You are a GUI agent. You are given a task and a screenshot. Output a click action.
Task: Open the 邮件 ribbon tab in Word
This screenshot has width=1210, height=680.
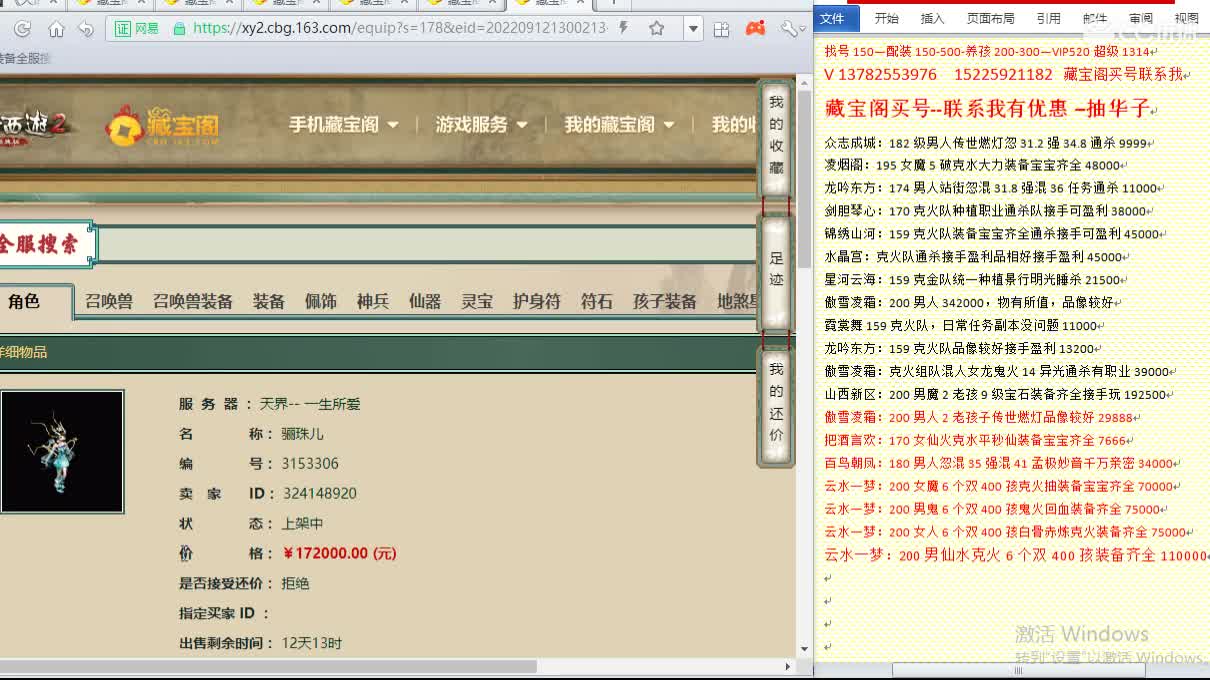[1095, 18]
